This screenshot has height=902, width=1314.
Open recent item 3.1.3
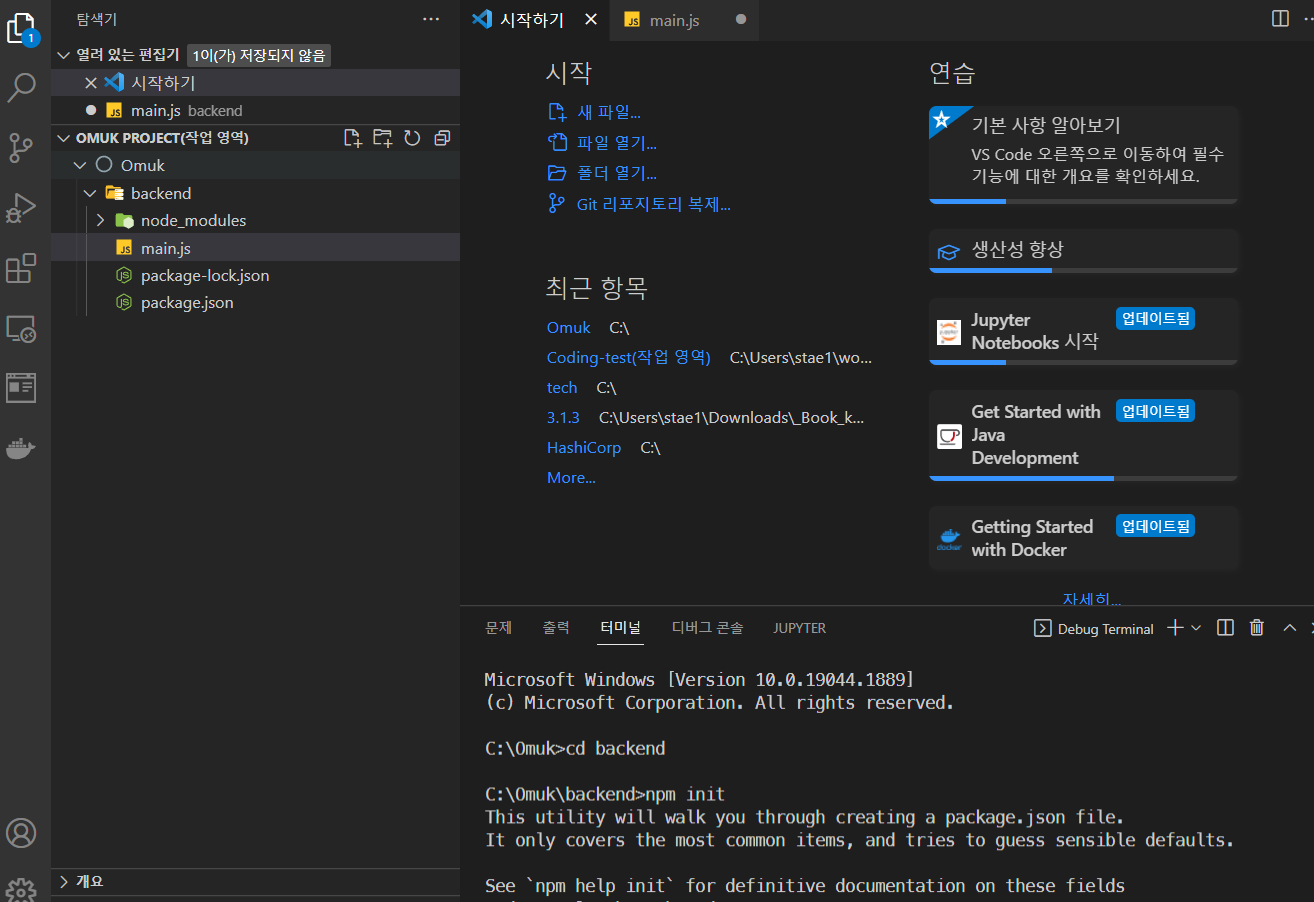[x=563, y=417]
